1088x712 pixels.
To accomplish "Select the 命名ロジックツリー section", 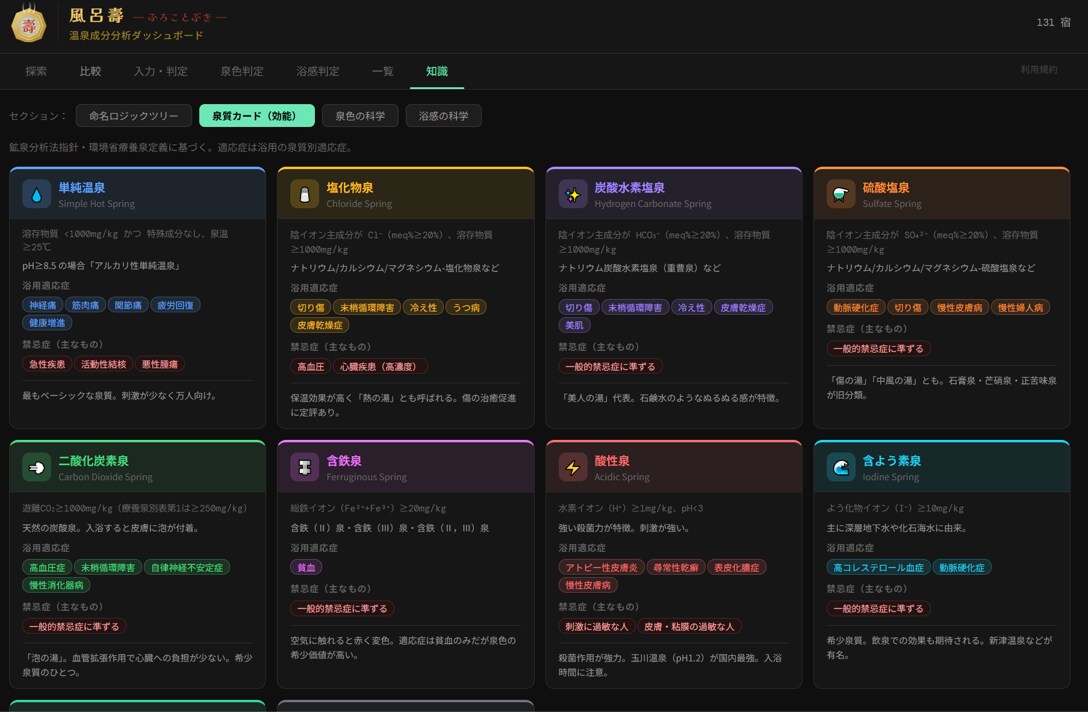I will point(133,116).
